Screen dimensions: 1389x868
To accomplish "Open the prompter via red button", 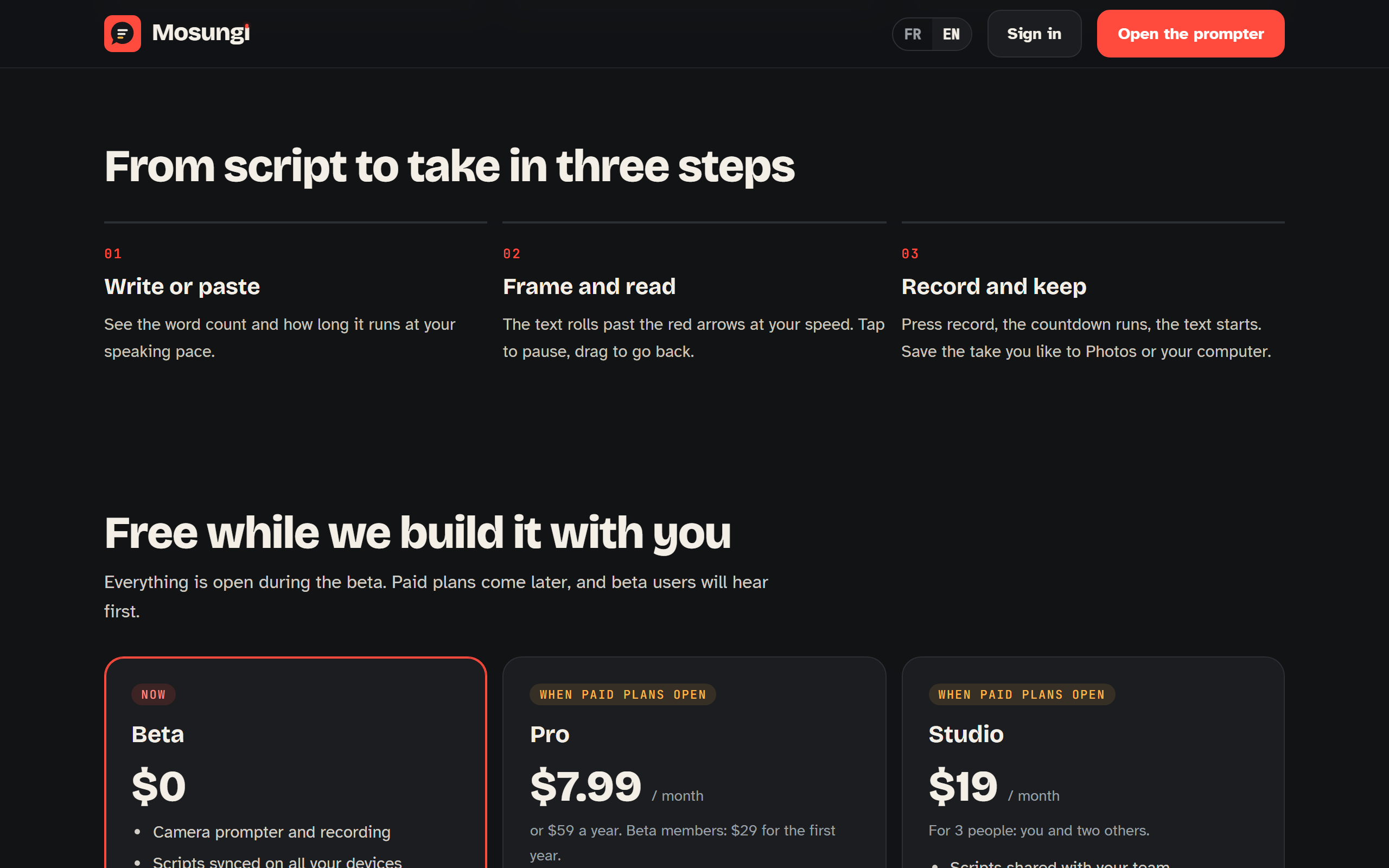I will (x=1190, y=34).
